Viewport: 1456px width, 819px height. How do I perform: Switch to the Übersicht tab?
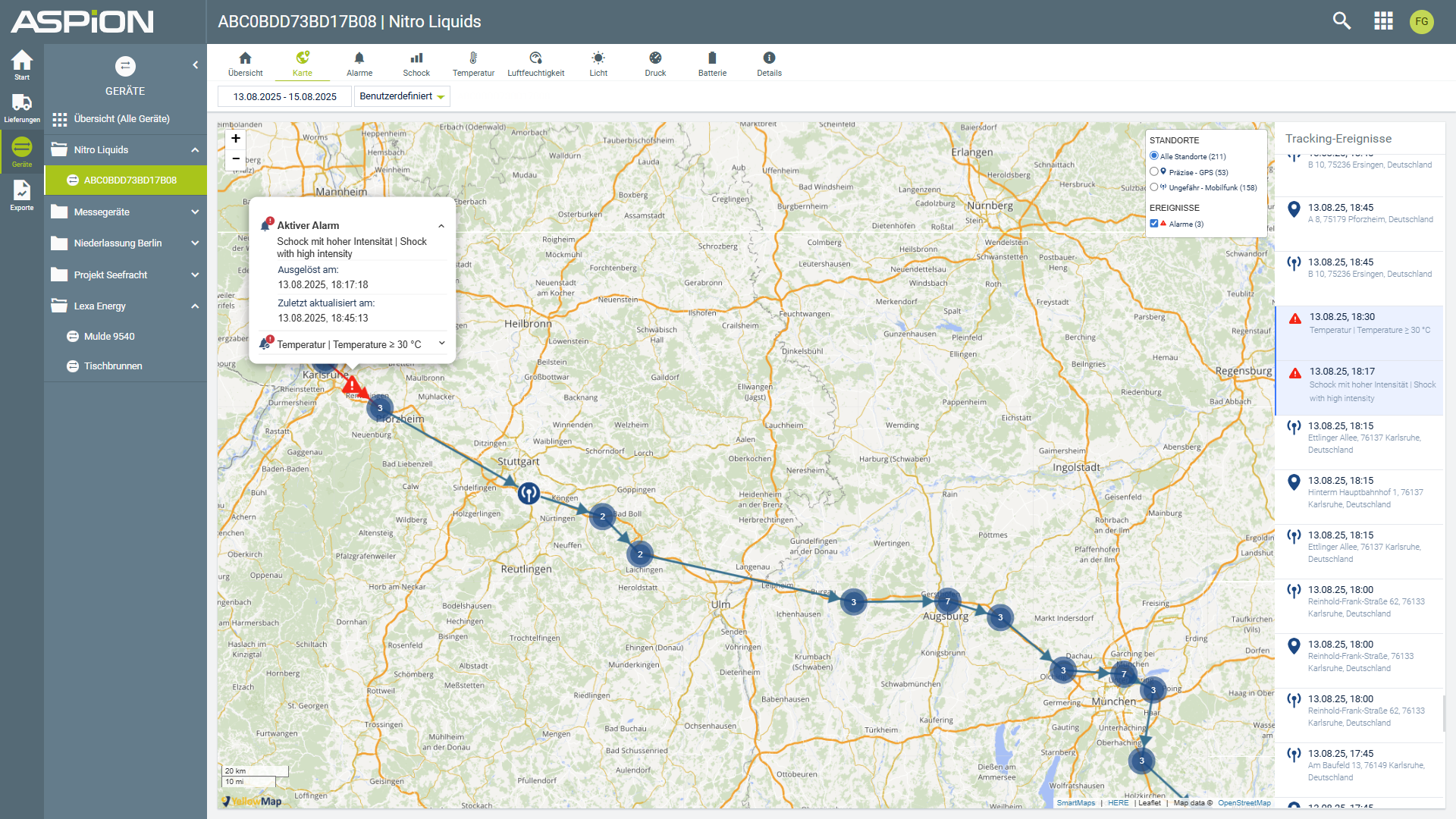pos(245,64)
